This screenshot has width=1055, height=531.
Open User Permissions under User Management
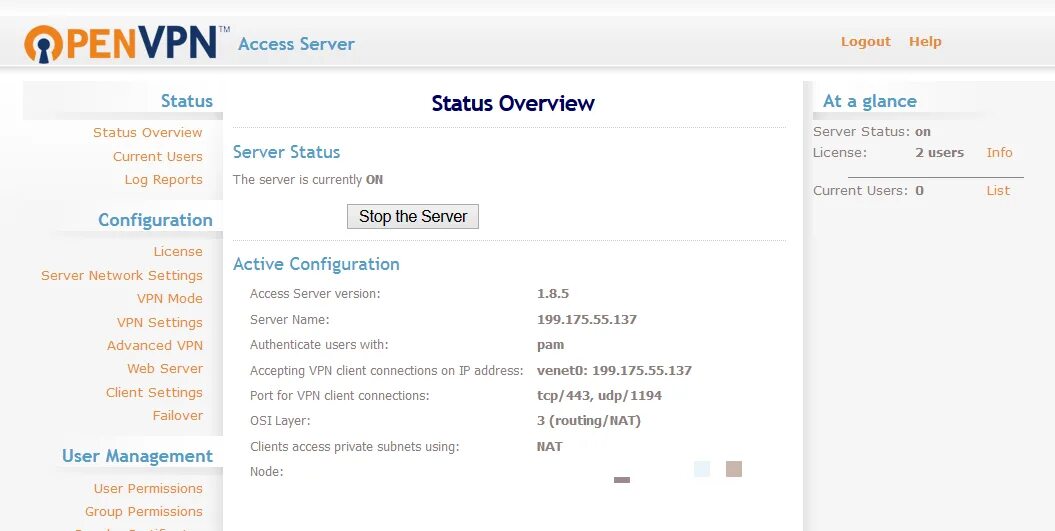[x=148, y=488]
